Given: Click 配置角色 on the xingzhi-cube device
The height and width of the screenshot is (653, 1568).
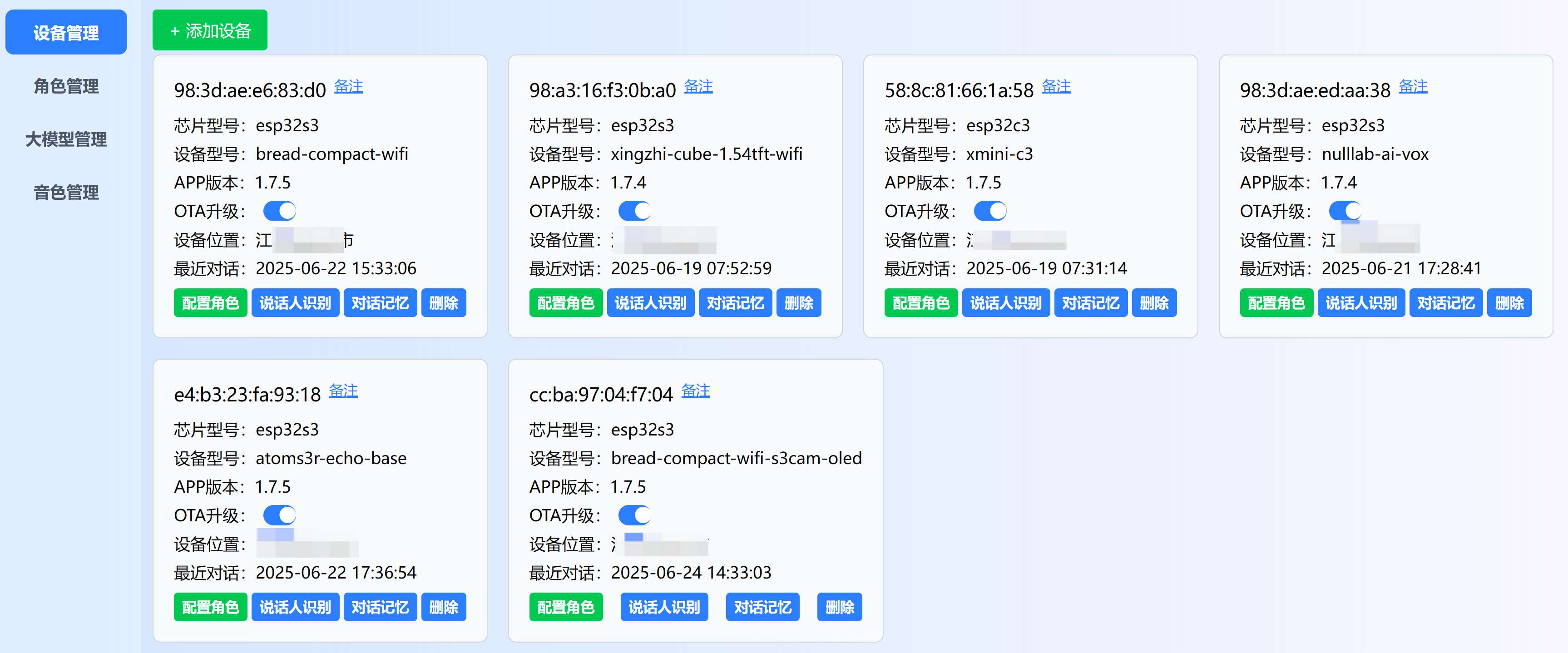Looking at the screenshot, I should [565, 302].
